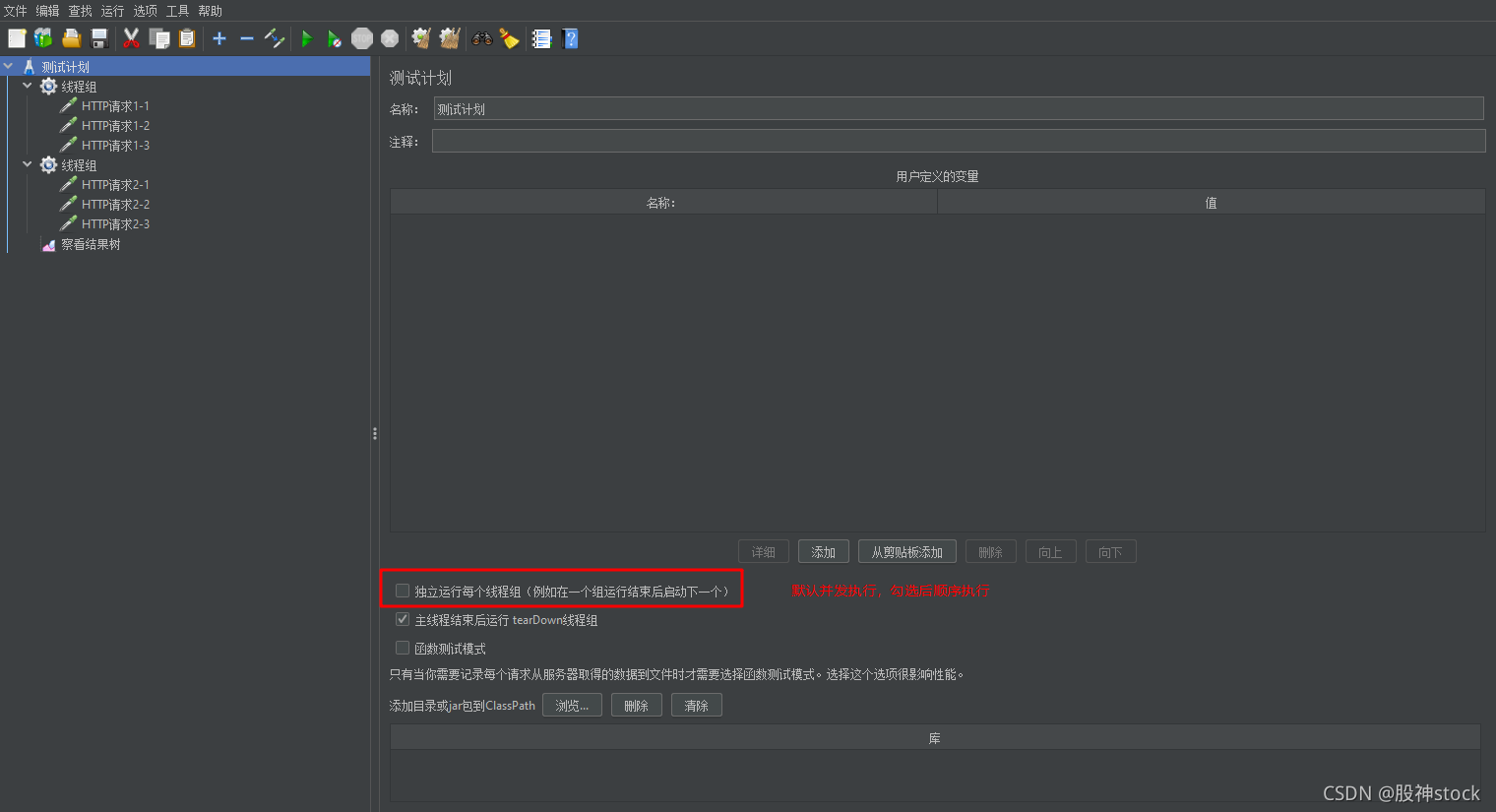Open the 运行 menu
Image resolution: width=1496 pixels, height=812 pixels.
(x=113, y=11)
